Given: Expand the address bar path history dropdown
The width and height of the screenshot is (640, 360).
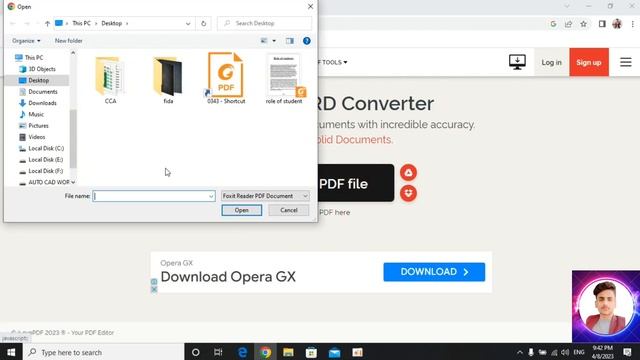Looking at the screenshot, I should pos(188,24).
